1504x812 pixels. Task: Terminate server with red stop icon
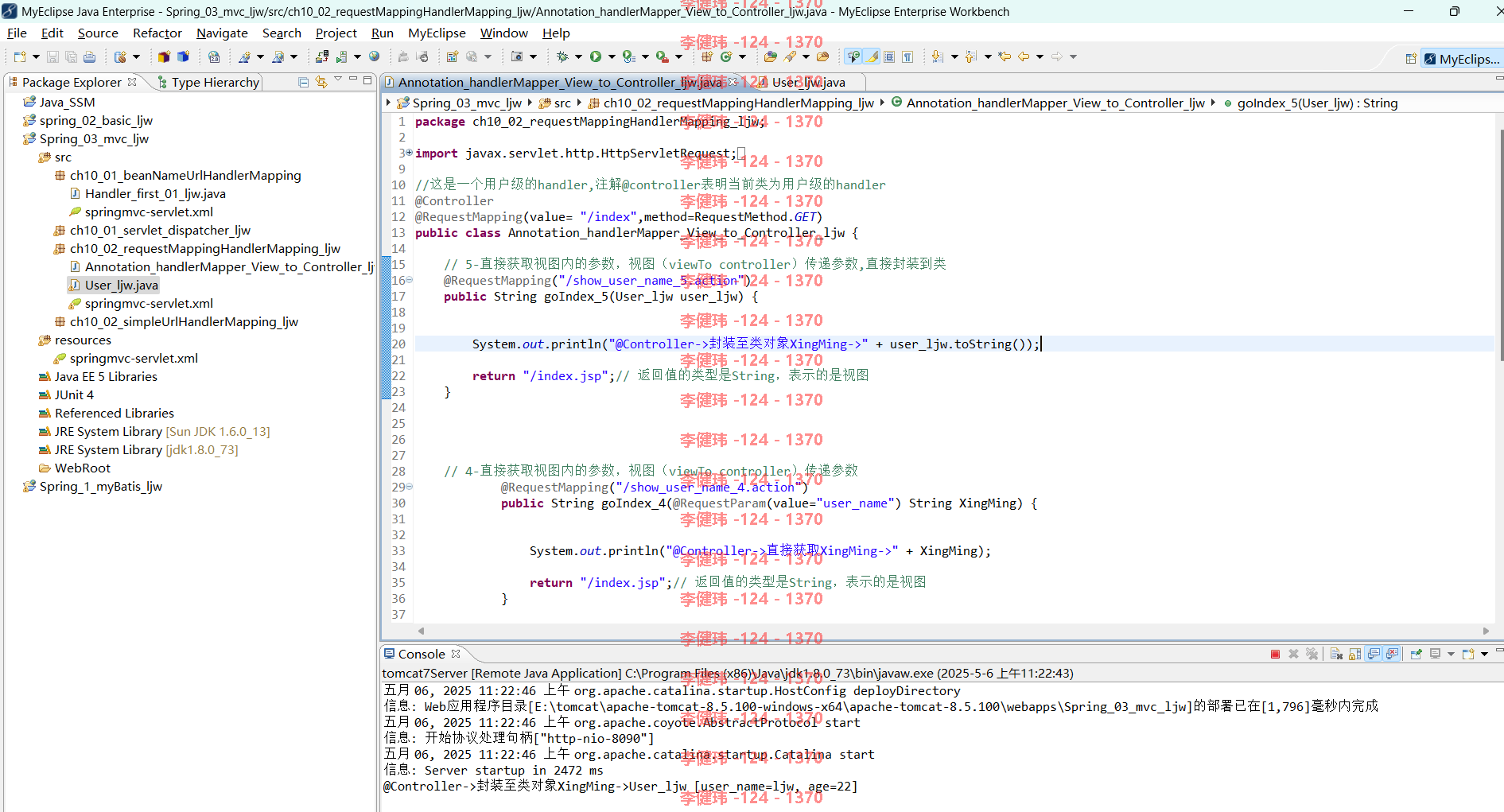click(1275, 654)
